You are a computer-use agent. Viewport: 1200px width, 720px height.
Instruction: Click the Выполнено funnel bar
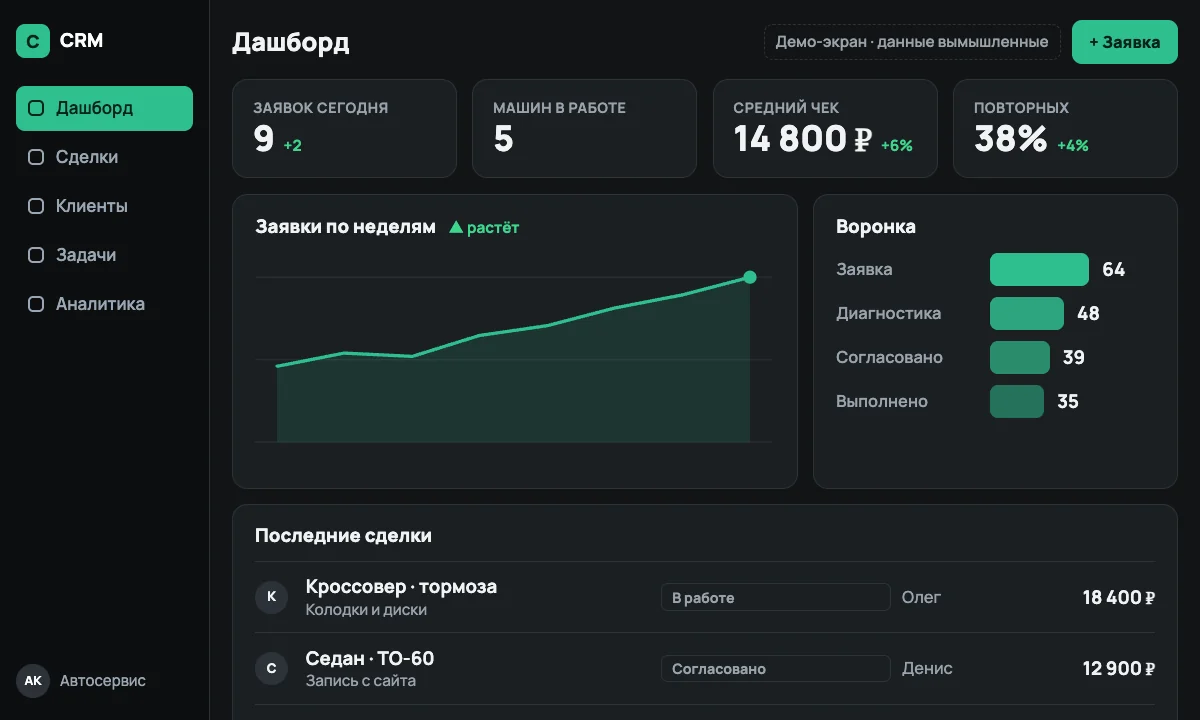(1017, 402)
